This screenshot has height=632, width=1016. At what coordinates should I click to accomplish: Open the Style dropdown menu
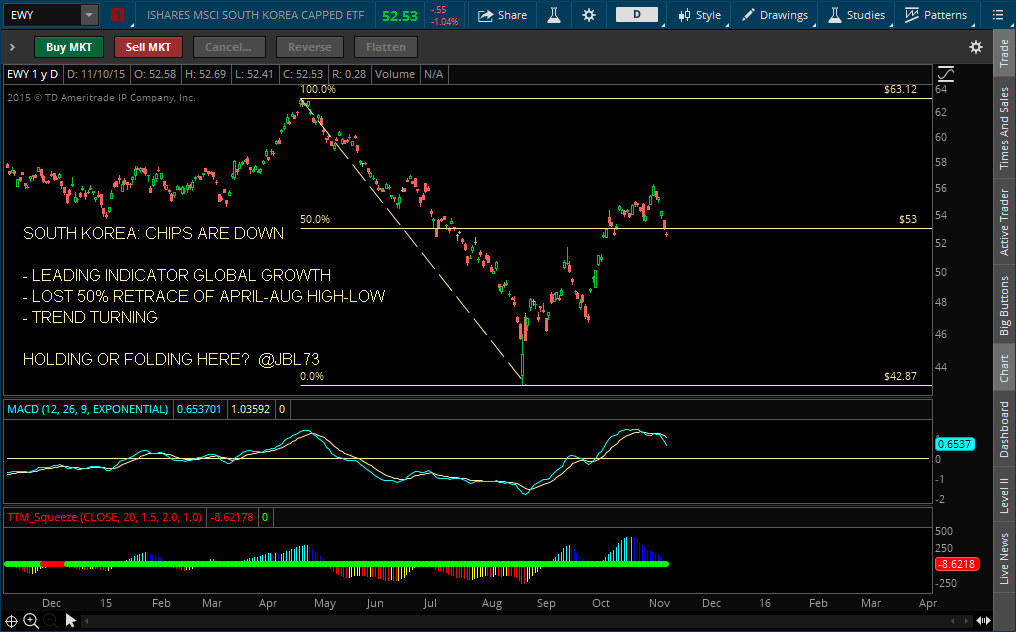click(700, 15)
